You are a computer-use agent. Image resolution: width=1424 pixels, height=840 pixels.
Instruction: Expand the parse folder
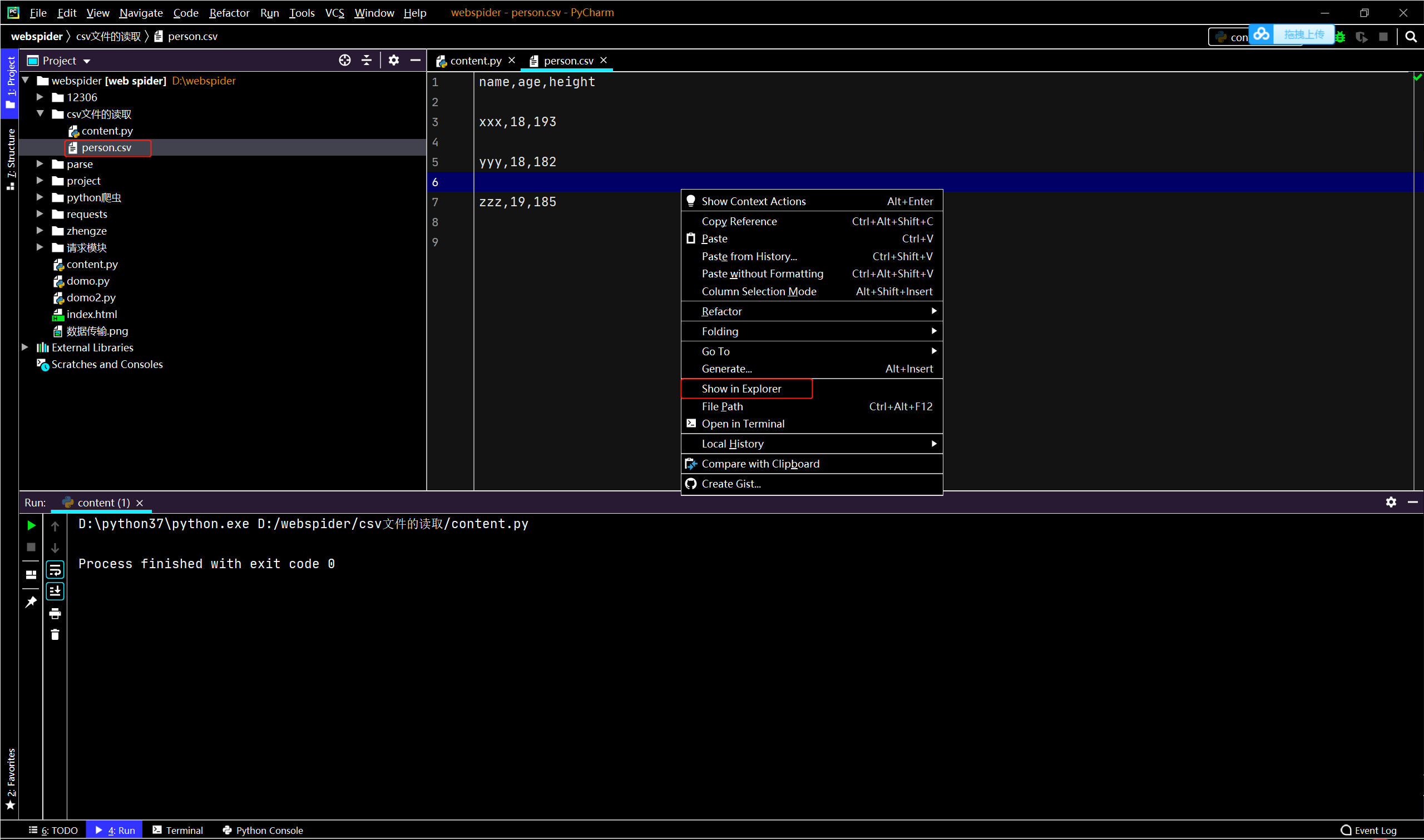point(39,164)
